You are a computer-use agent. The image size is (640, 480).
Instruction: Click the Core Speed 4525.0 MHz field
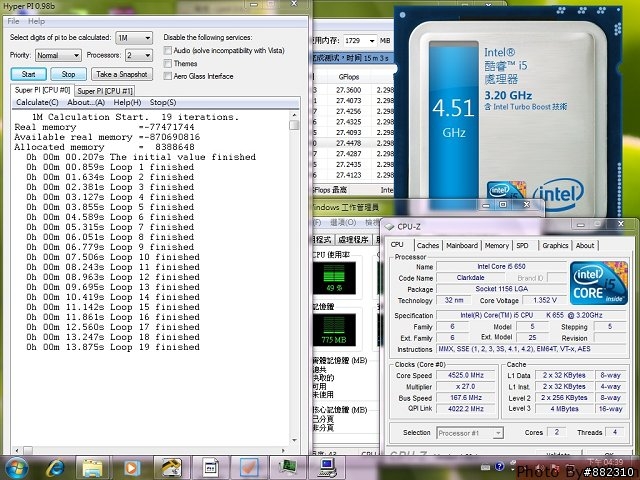click(x=466, y=375)
